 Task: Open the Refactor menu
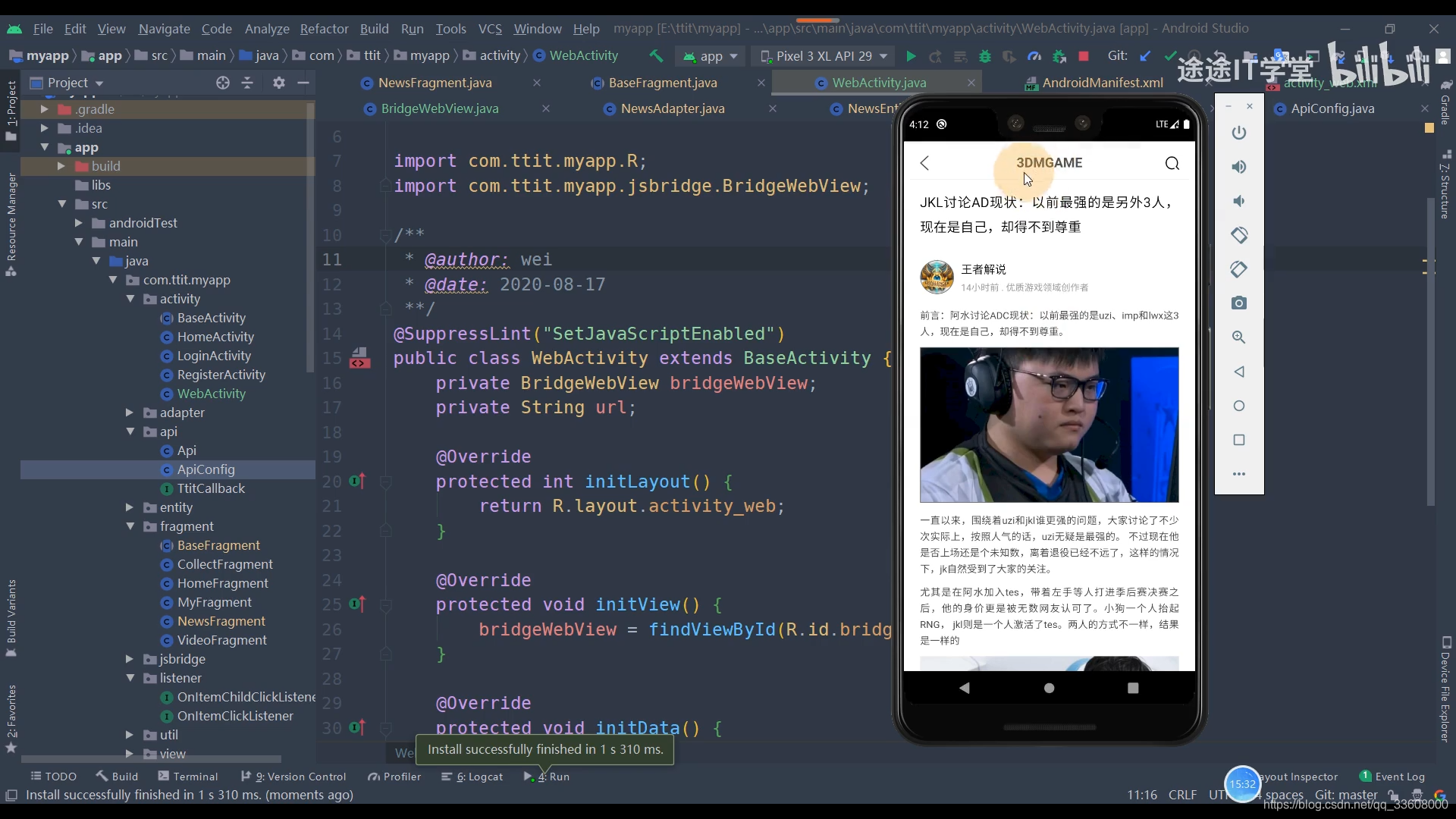coord(324,29)
